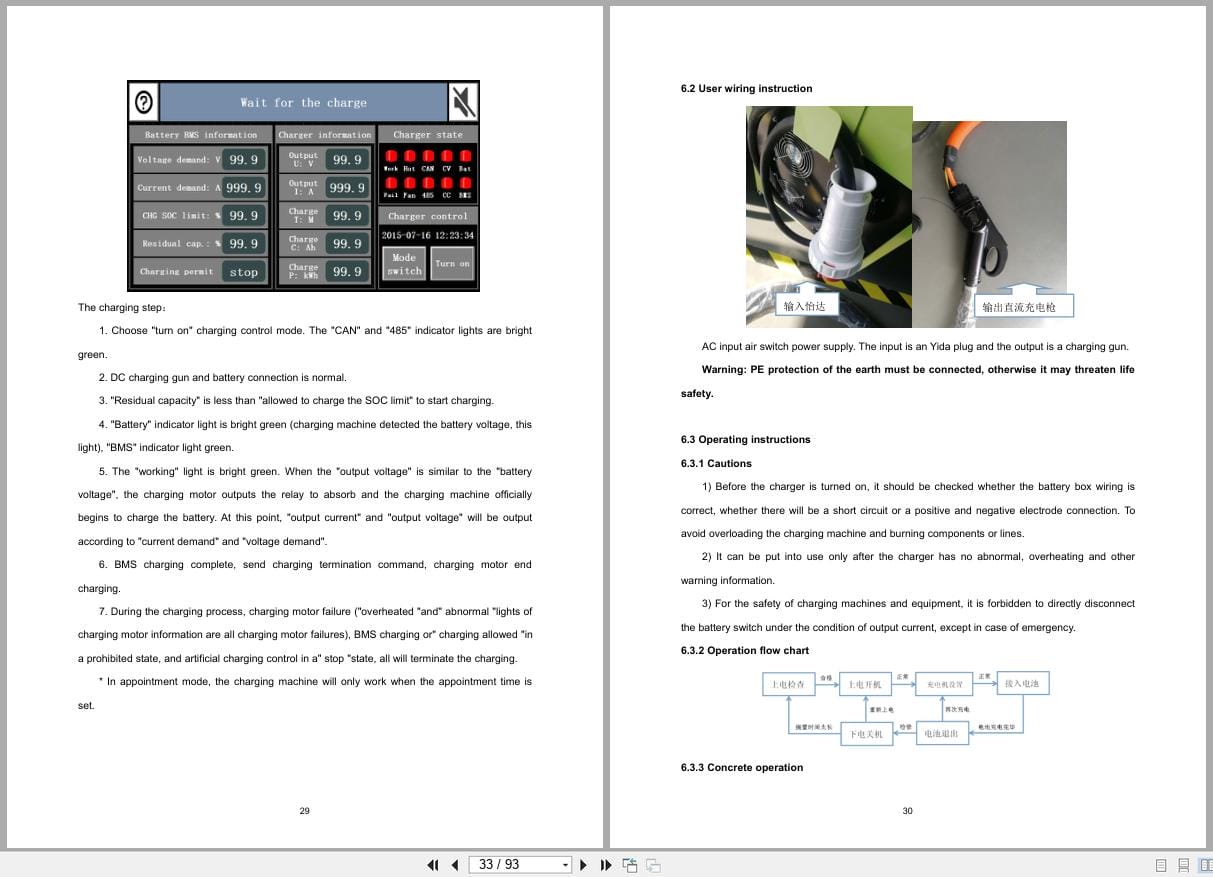Click the input plug photo
The height and width of the screenshot is (877, 1213).
pos(829,216)
